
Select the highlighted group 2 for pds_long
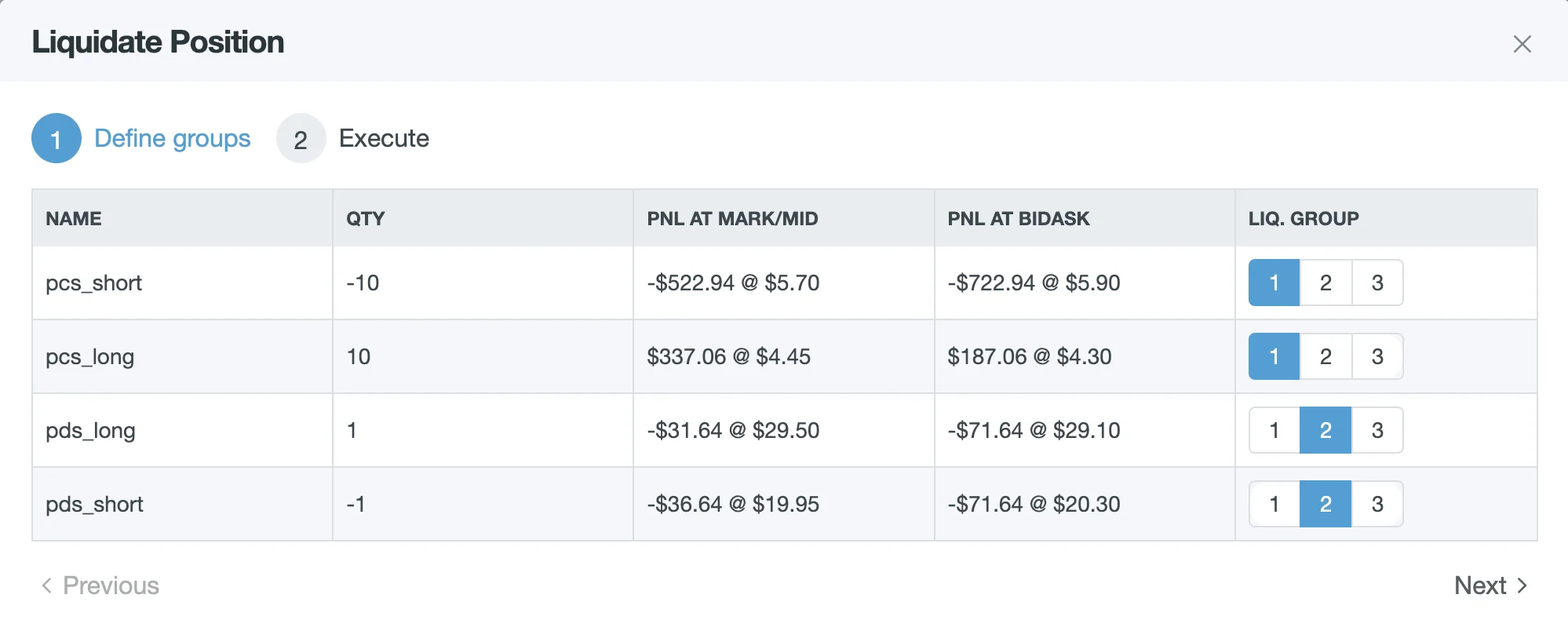coord(1325,430)
